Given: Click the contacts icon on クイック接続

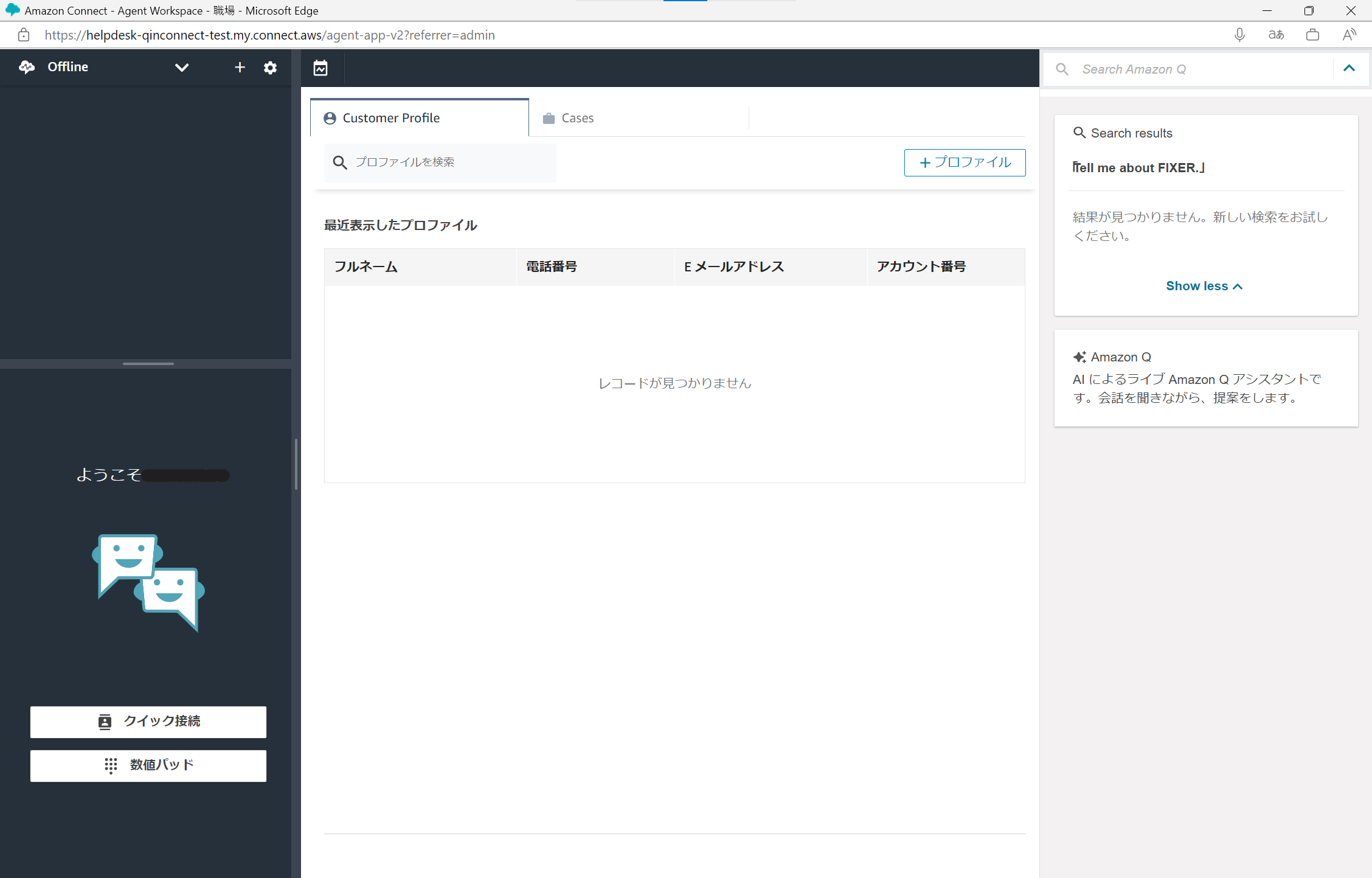Looking at the screenshot, I should 105,722.
